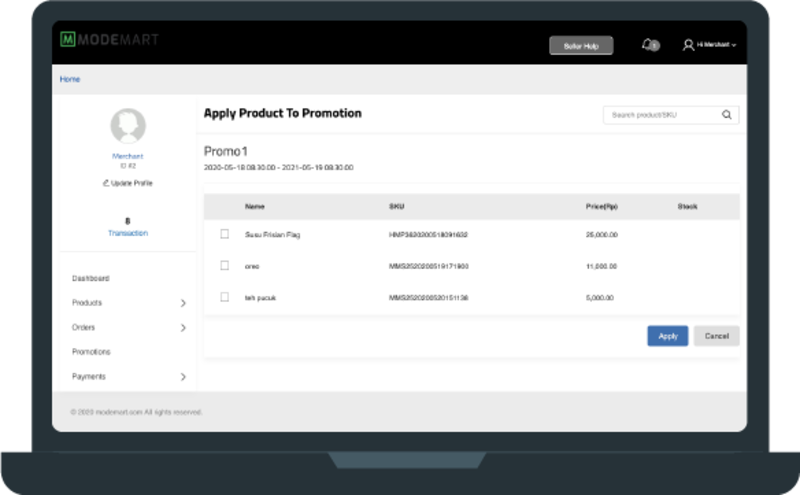Open Orders in the sidebar
The width and height of the screenshot is (800, 495).
(x=83, y=327)
